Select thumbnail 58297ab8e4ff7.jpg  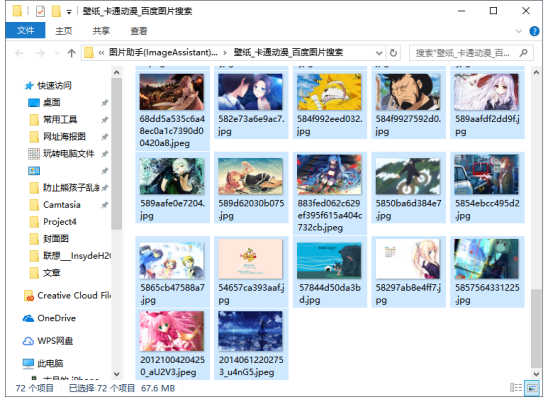pyautogui.click(x=408, y=259)
